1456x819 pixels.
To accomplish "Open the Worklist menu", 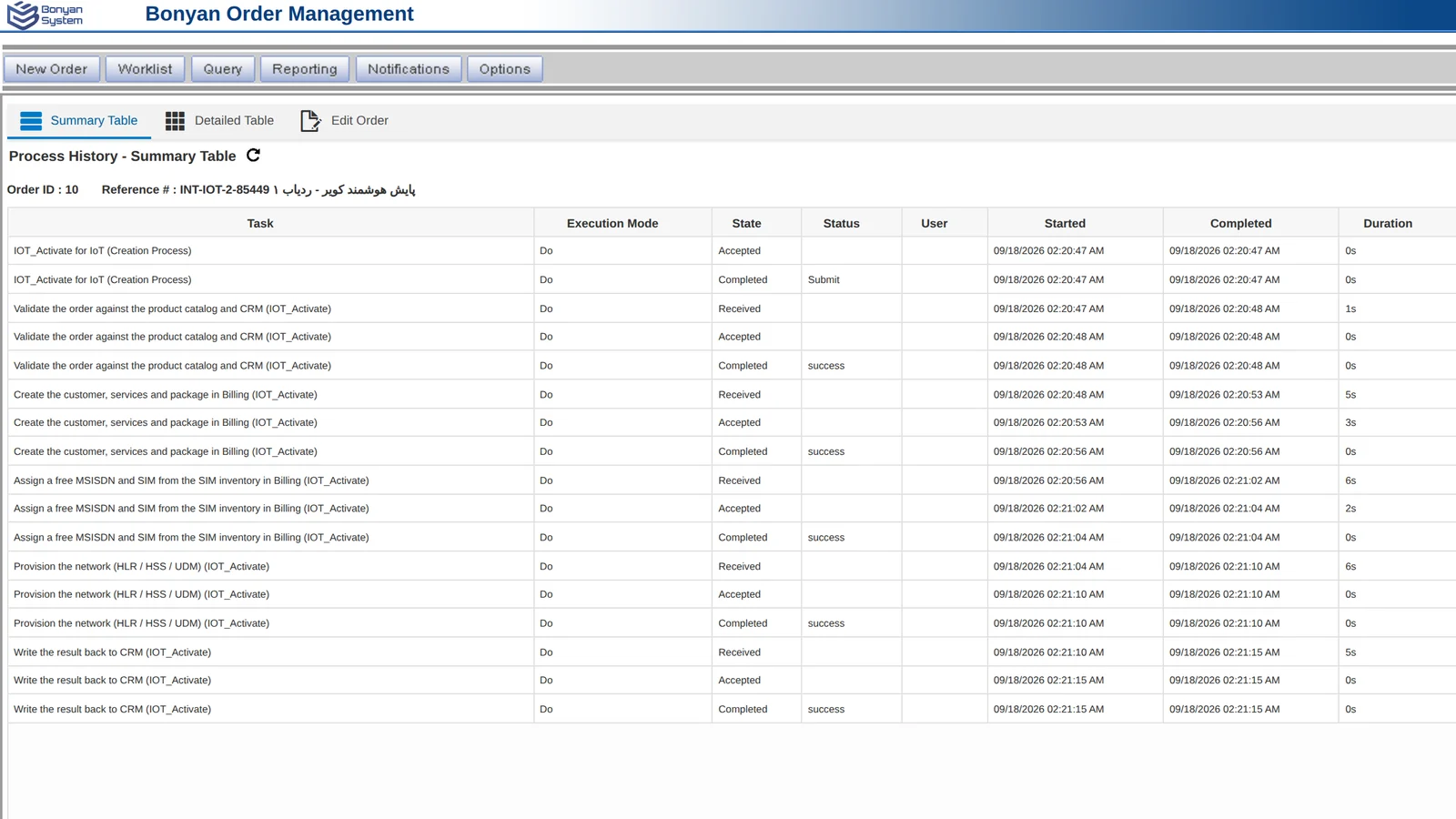I will pyautogui.click(x=145, y=69).
